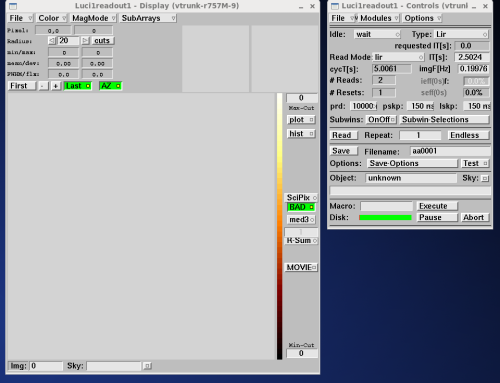This screenshot has height=383, width=500.
Task: Click the minus frame button
Action: tap(43, 86)
